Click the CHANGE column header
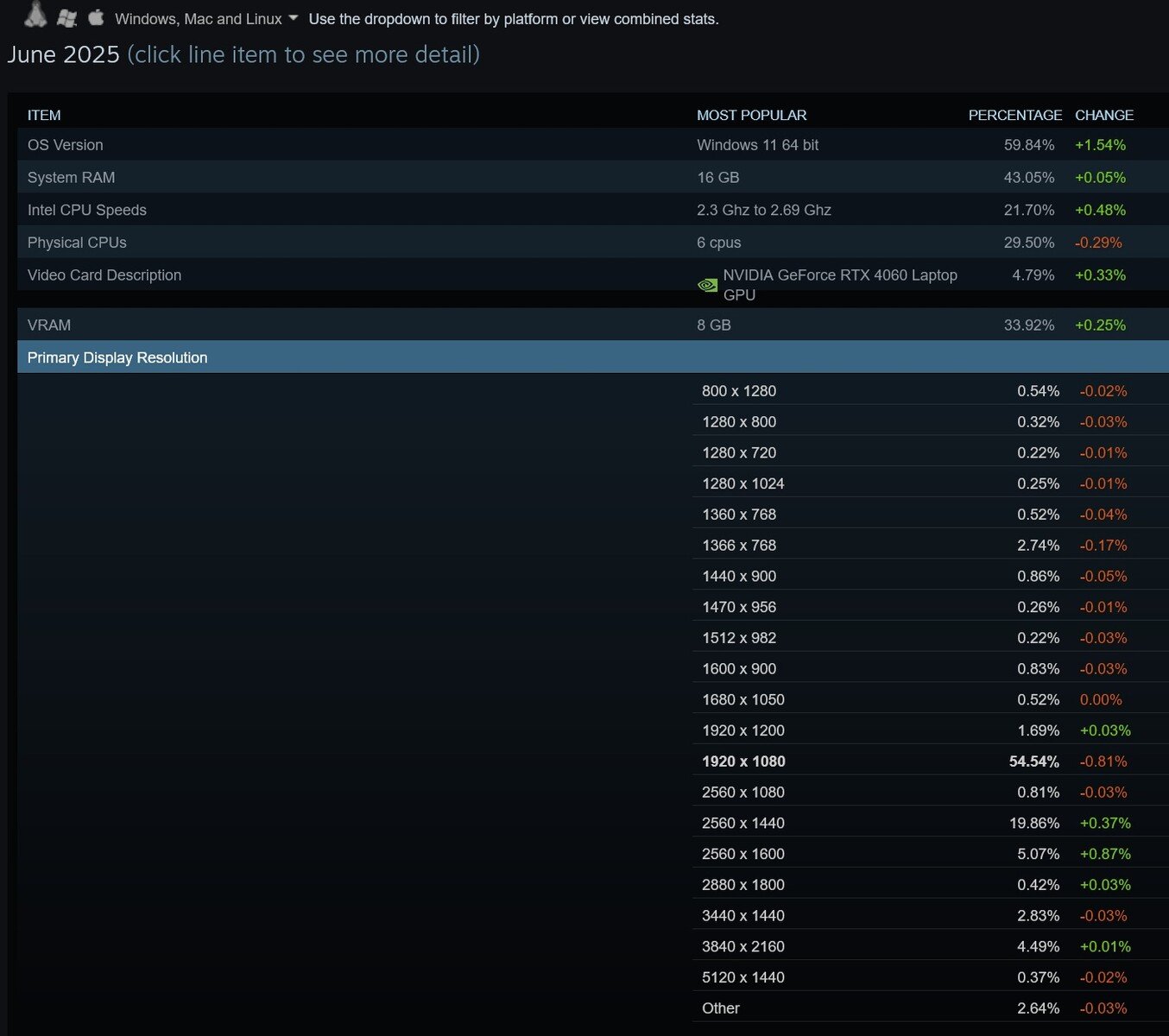This screenshot has height=1036, width=1169. [x=1104, y=115]
